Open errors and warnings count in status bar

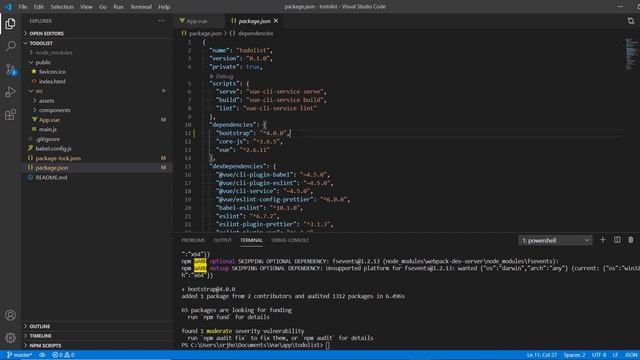point(63,355)
